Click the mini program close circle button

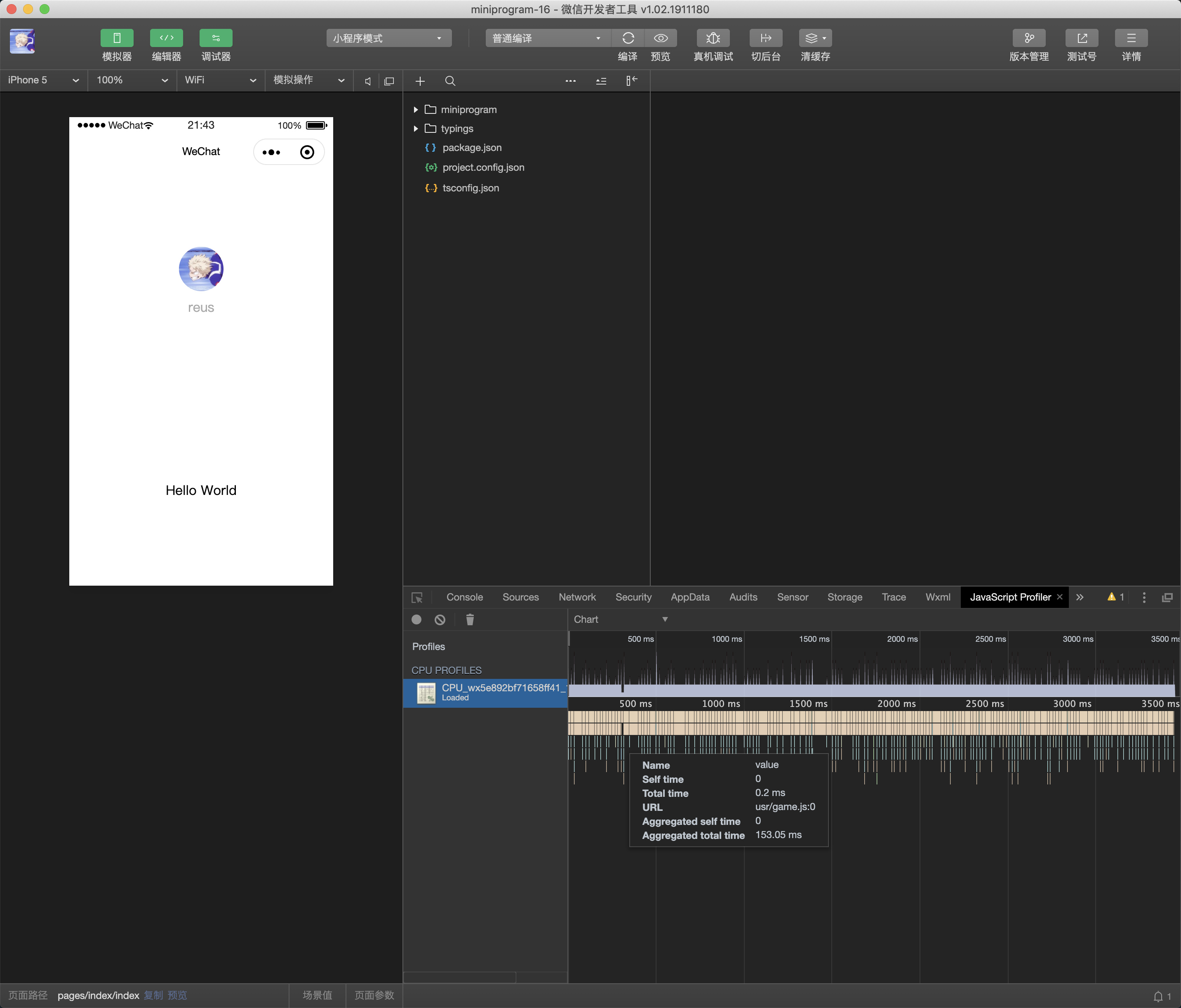click(307, 152)
